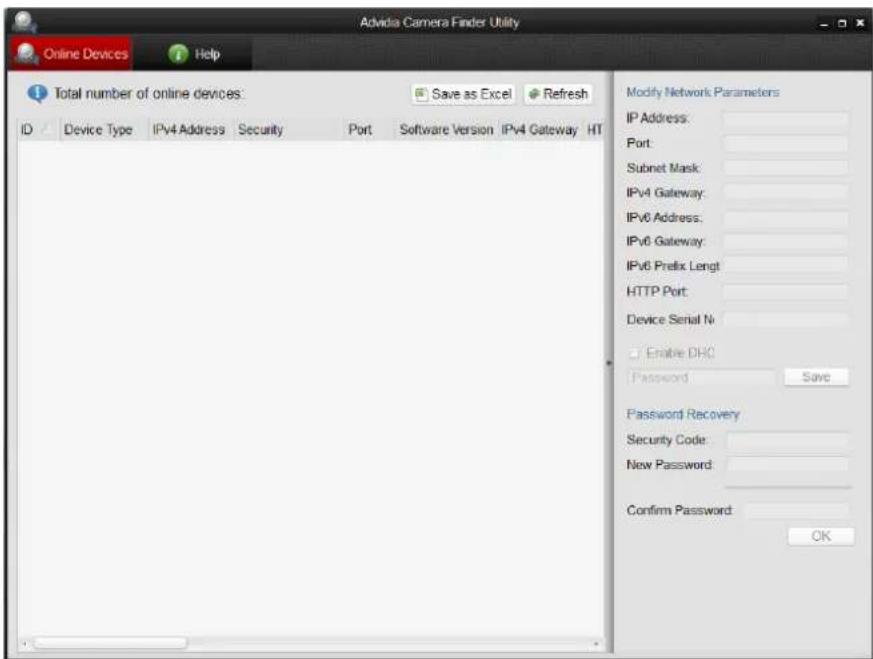Open the Online Devices tab
Image resolution: width=873 pixels, height=659 pixels.
point(71,54)
